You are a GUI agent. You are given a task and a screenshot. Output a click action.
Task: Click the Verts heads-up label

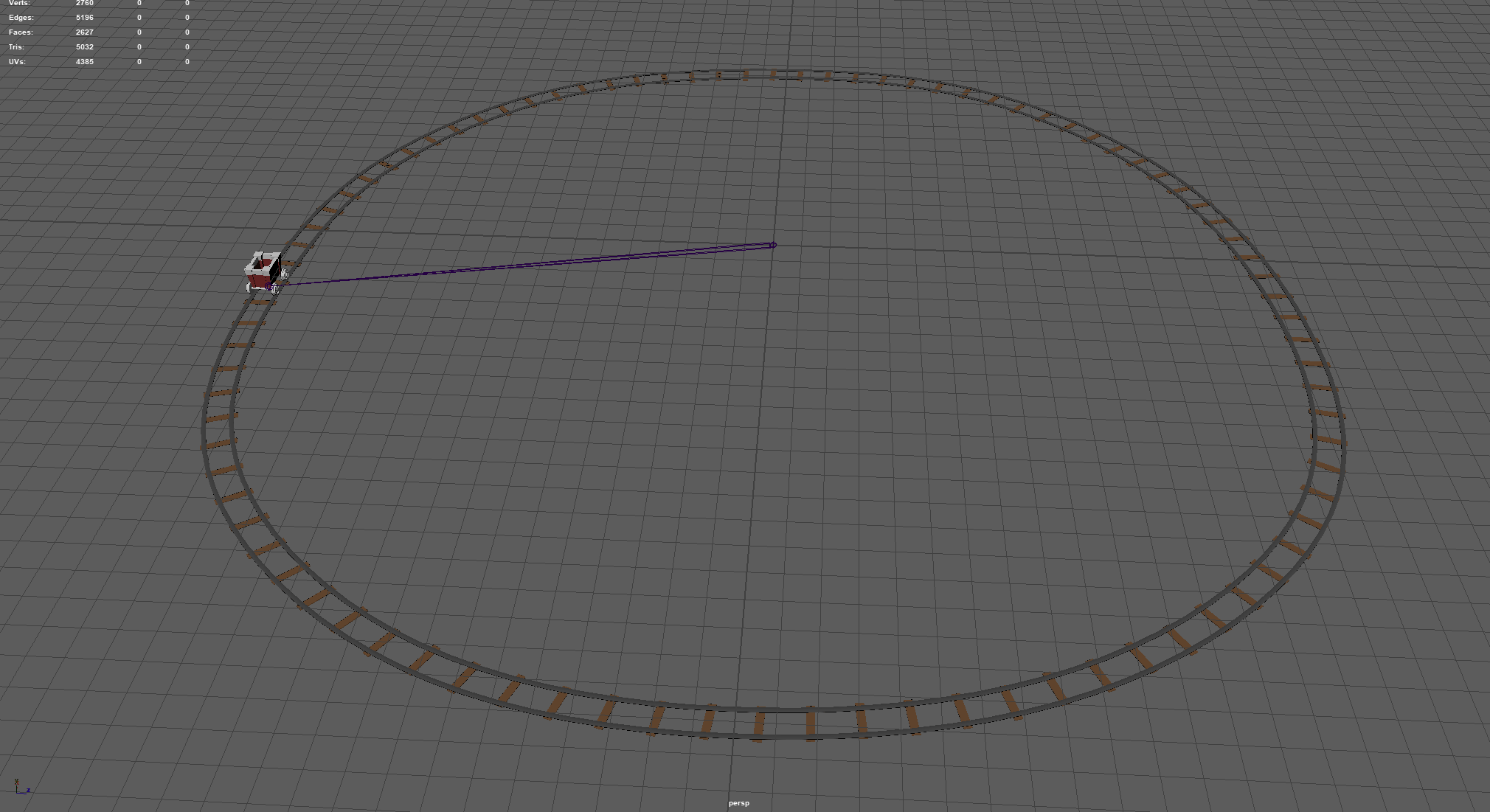click(x=19, y=3)
